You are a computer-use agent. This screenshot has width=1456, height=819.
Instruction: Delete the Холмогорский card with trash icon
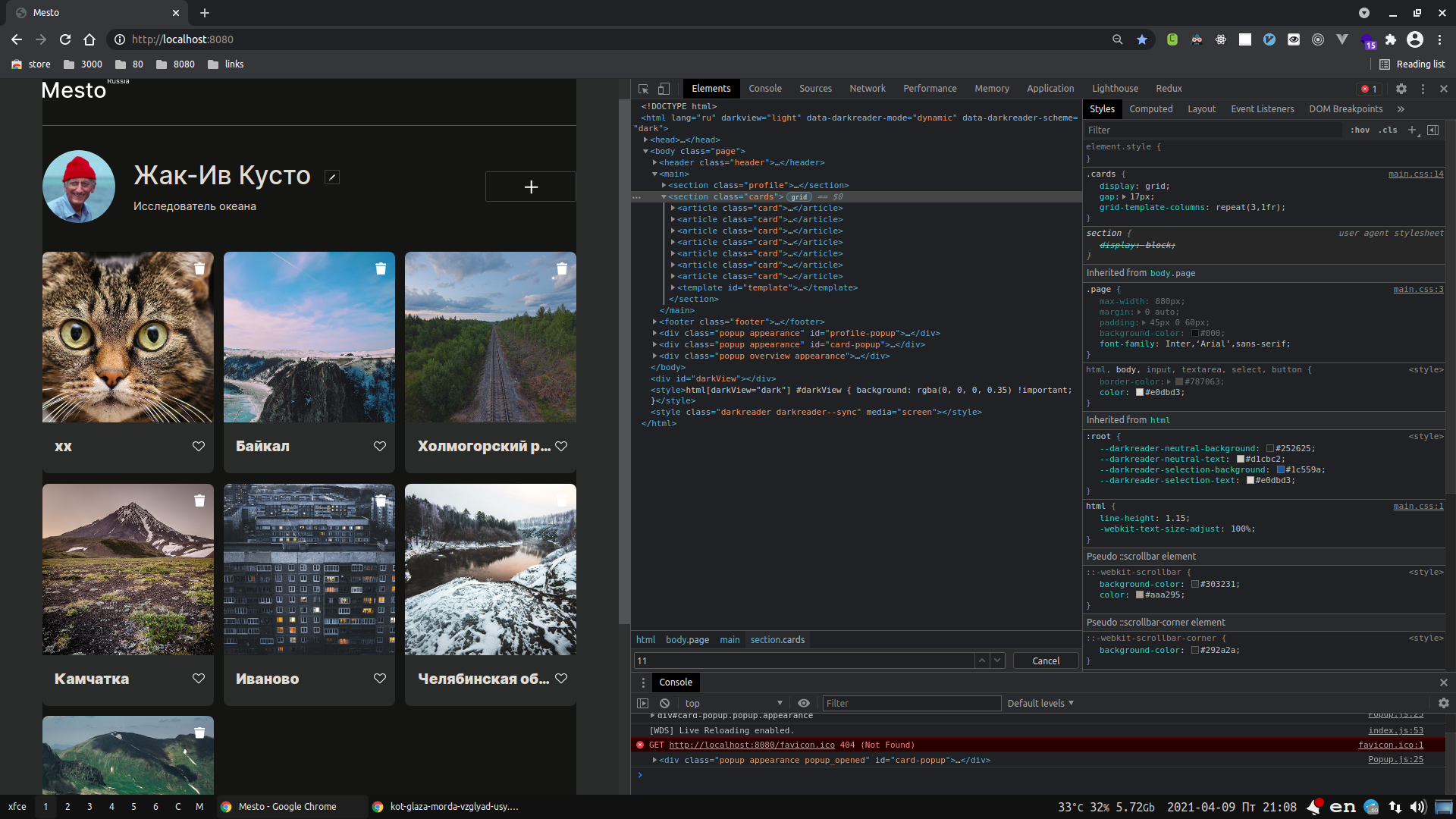tap(562, 268)
